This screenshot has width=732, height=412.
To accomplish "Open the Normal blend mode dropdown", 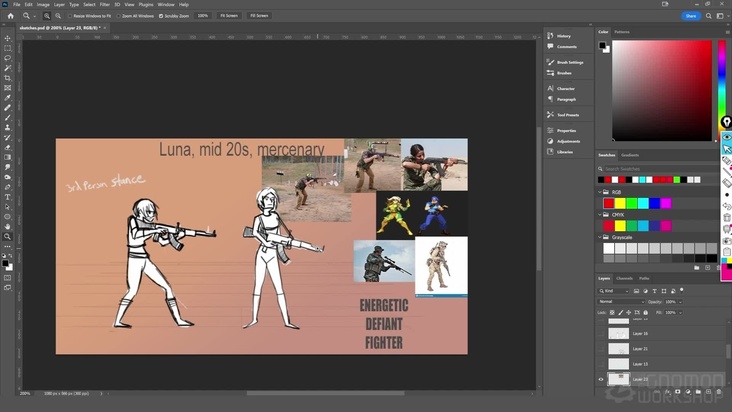I will point(620,301).
